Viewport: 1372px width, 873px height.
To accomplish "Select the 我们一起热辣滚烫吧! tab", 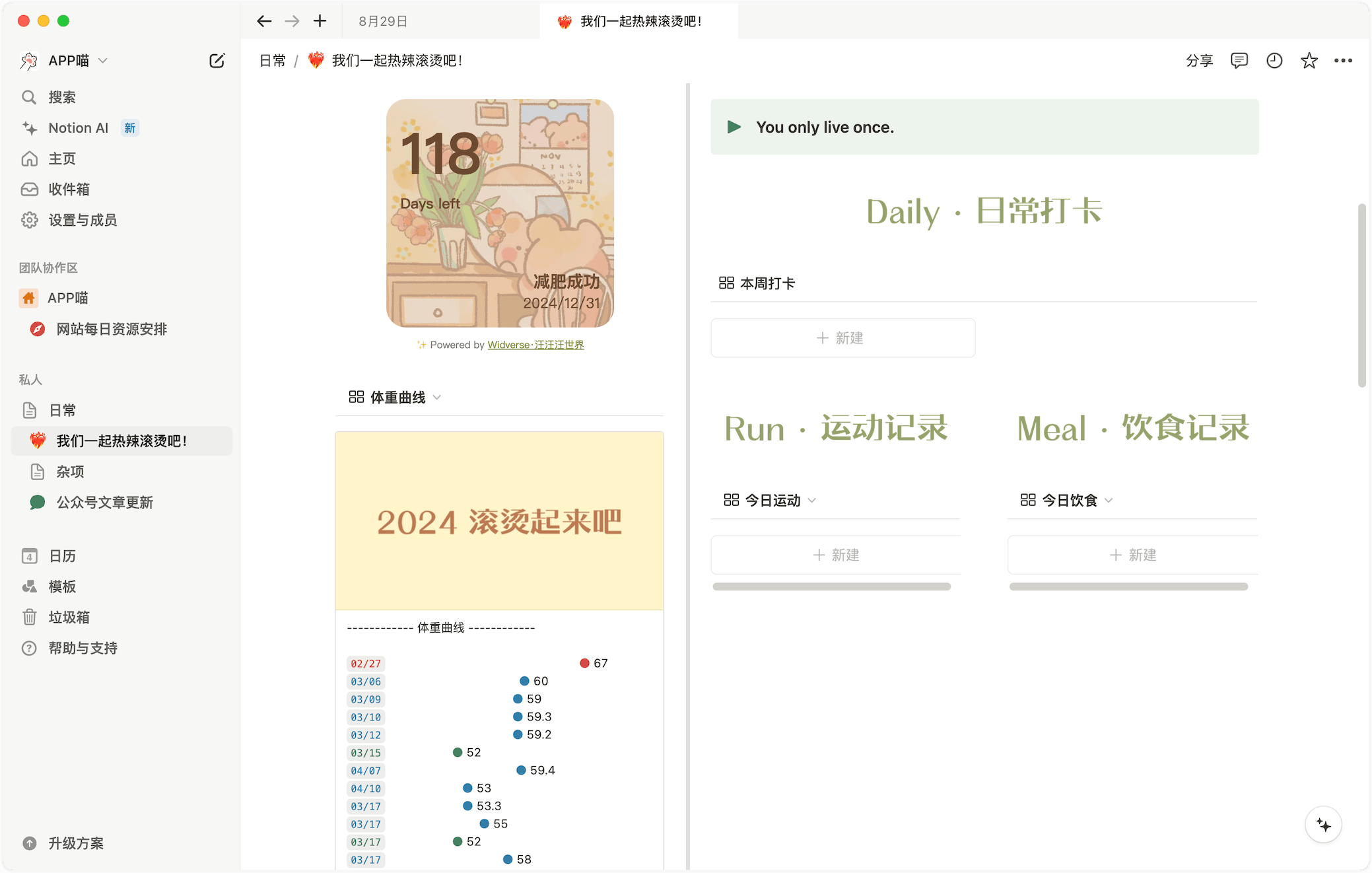I will pos(639,21).
